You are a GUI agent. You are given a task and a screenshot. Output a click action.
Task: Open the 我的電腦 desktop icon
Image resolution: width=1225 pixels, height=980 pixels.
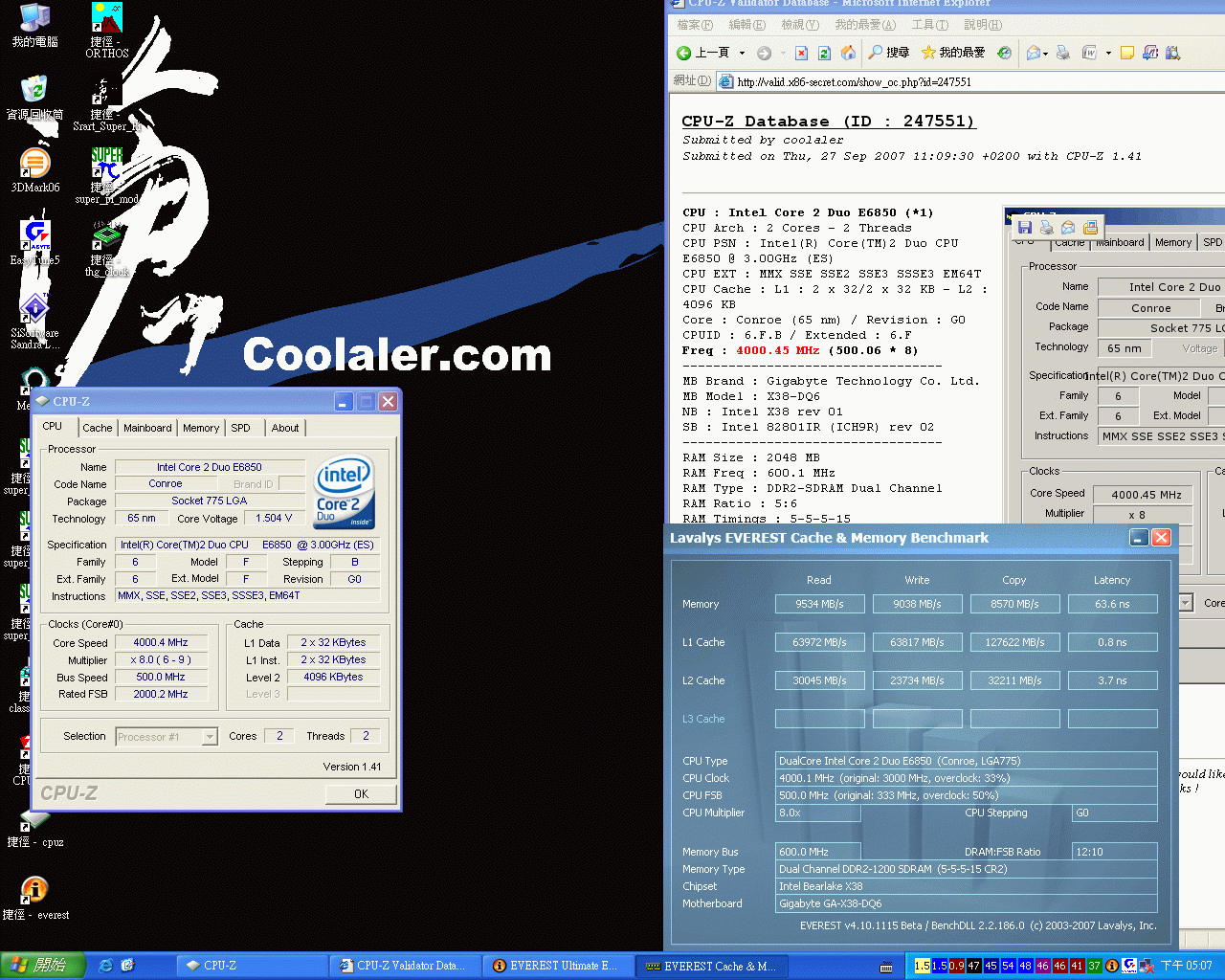(34, 26)
